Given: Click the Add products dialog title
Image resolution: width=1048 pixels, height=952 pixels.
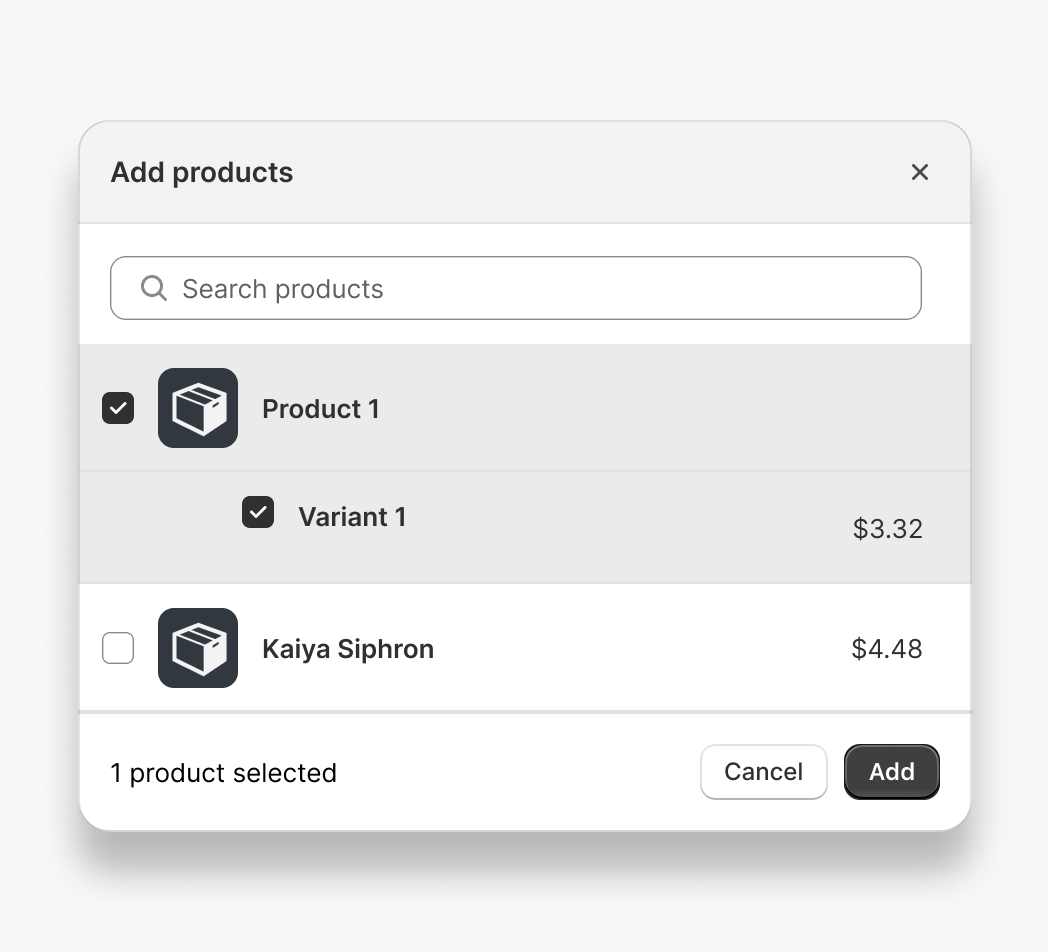Looking at the screenshot, I should (201, 172).
